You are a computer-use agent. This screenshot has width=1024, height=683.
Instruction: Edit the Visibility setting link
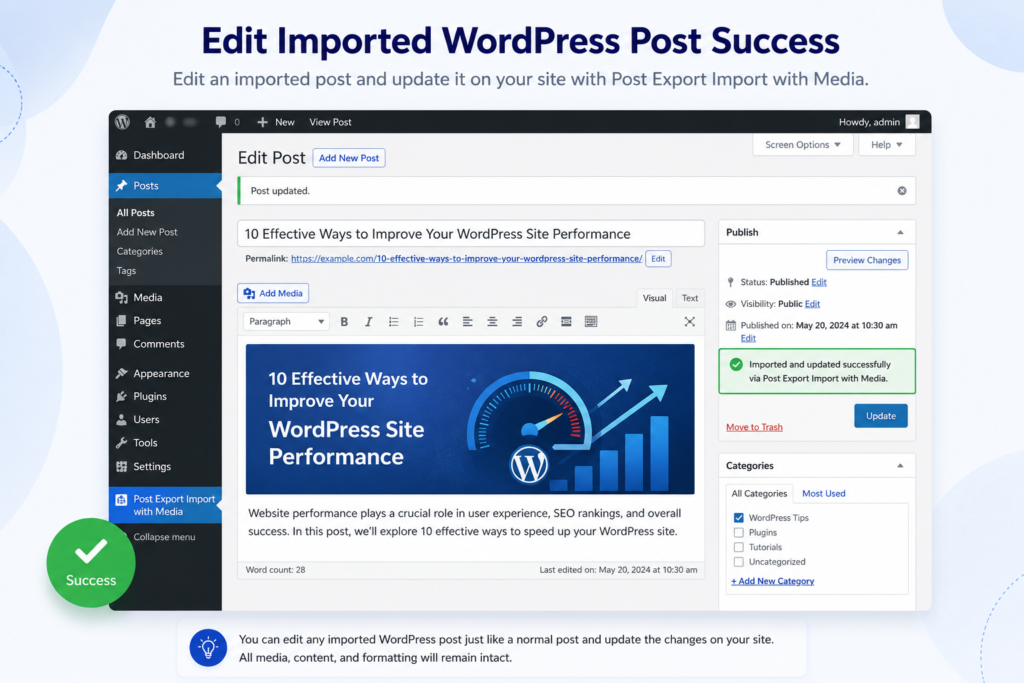812,304
